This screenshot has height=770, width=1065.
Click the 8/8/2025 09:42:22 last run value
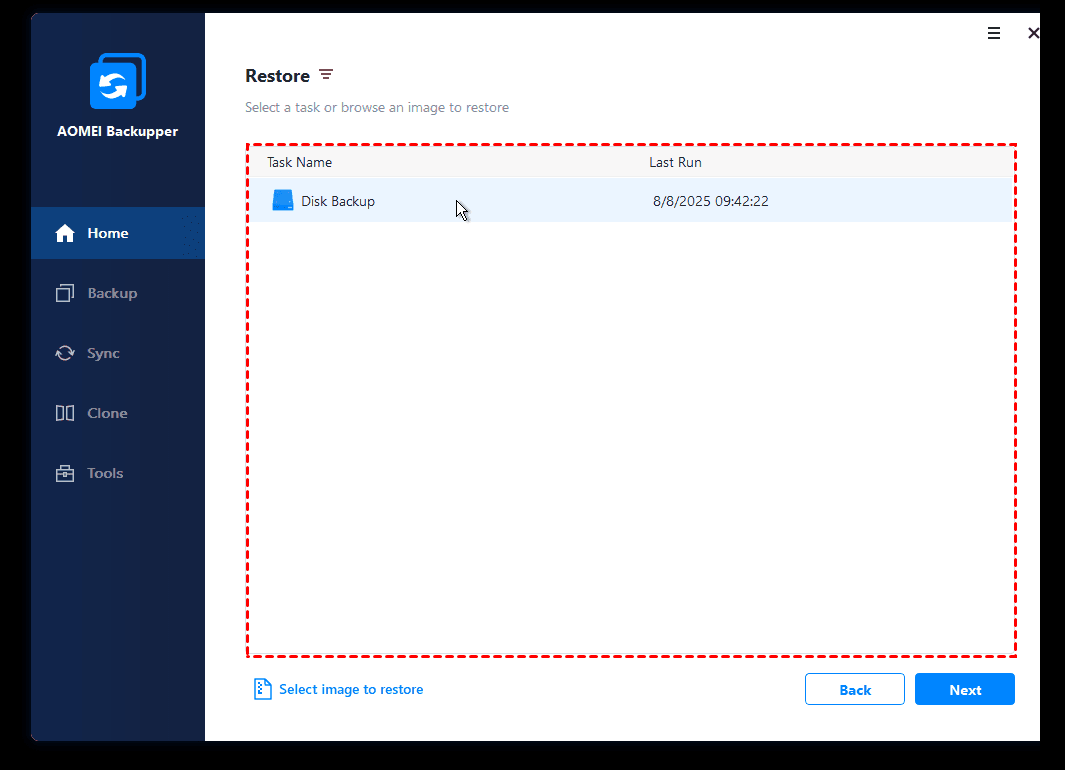(710, 201)
